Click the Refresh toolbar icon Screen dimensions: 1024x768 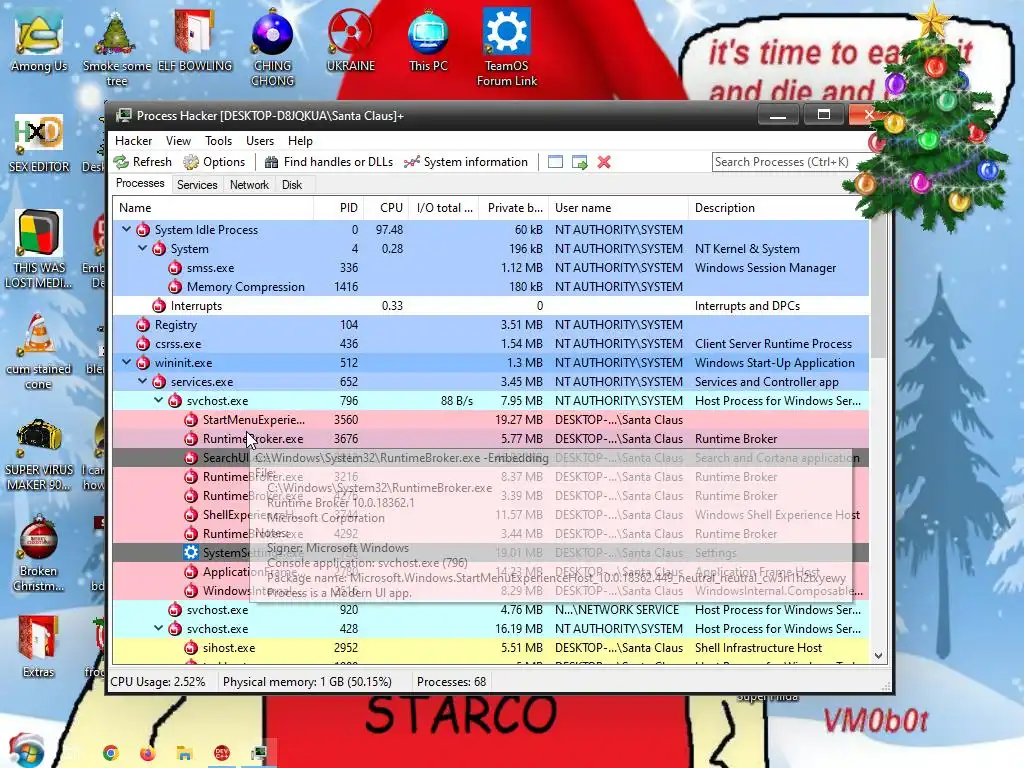(x=142, y=162)
